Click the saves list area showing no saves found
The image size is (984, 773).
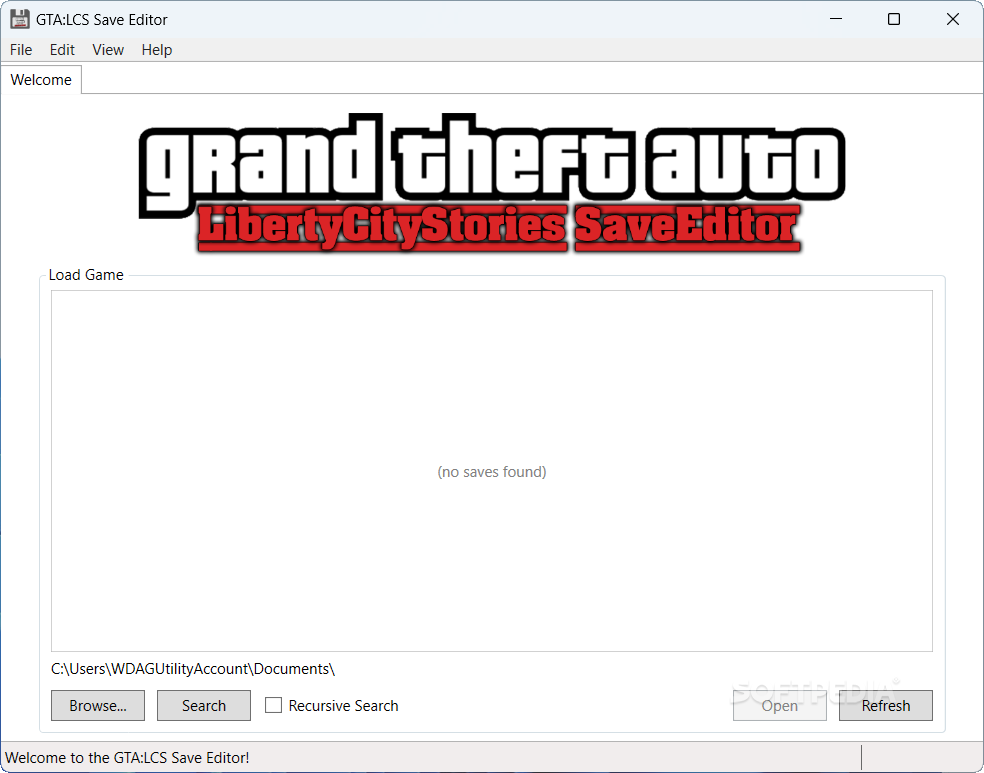click(x=492, y=471)
